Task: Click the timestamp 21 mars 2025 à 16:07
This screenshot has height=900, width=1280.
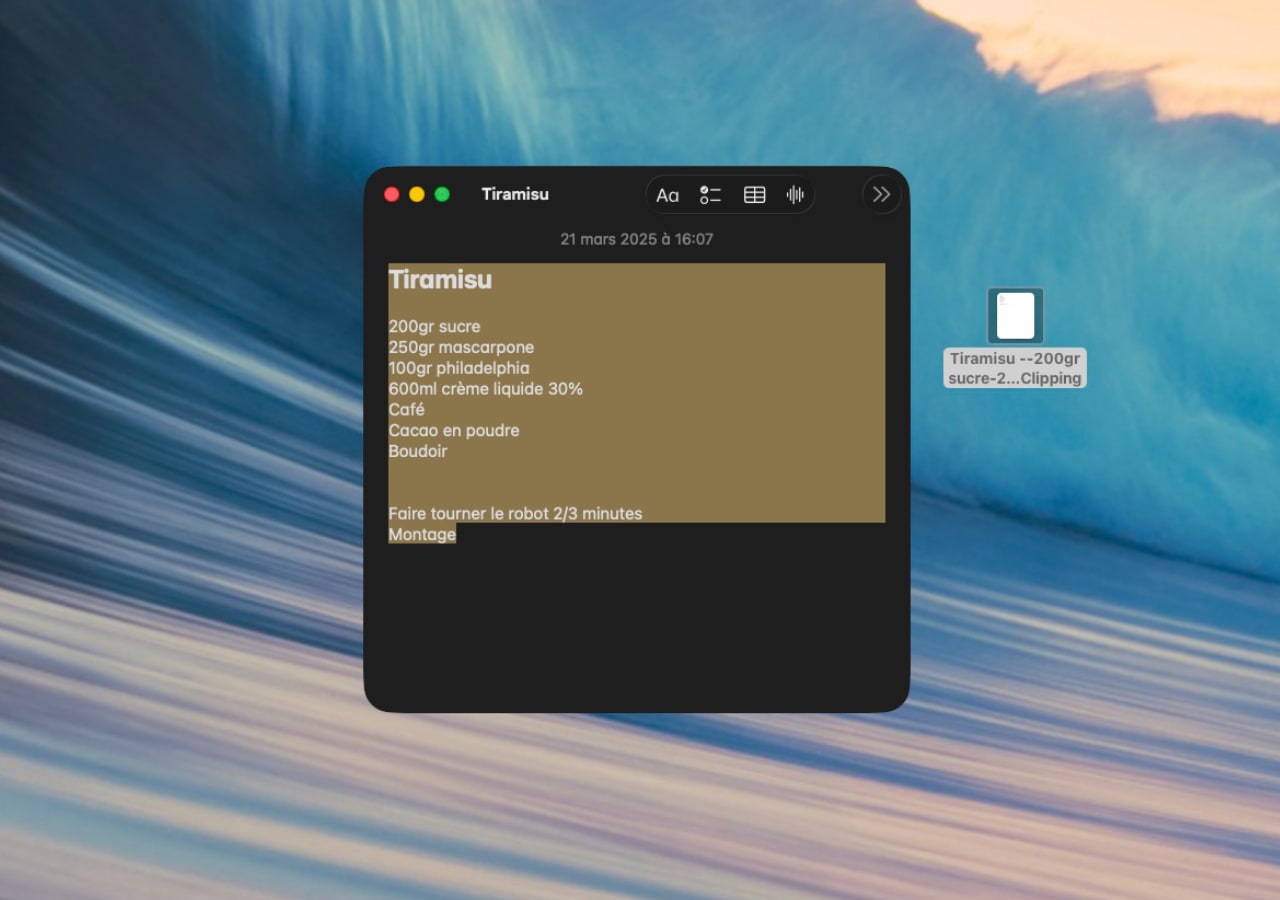Action: point(637,239)
